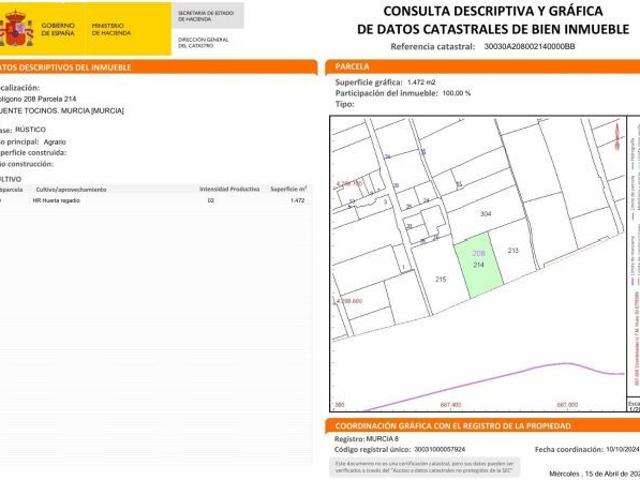Click the "Participación del inmueble:" label

(x=387, y=93)
